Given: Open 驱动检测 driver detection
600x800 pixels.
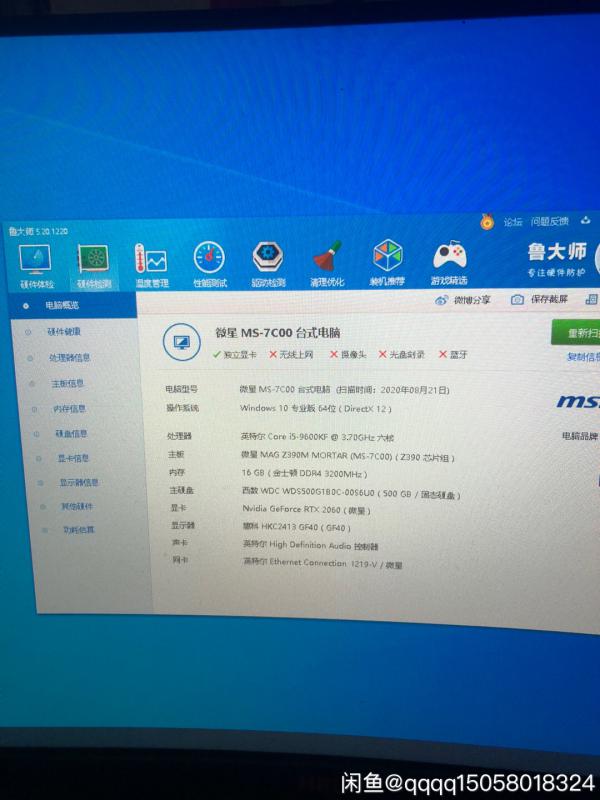Looking at the screenshot, I should [268, 264].
